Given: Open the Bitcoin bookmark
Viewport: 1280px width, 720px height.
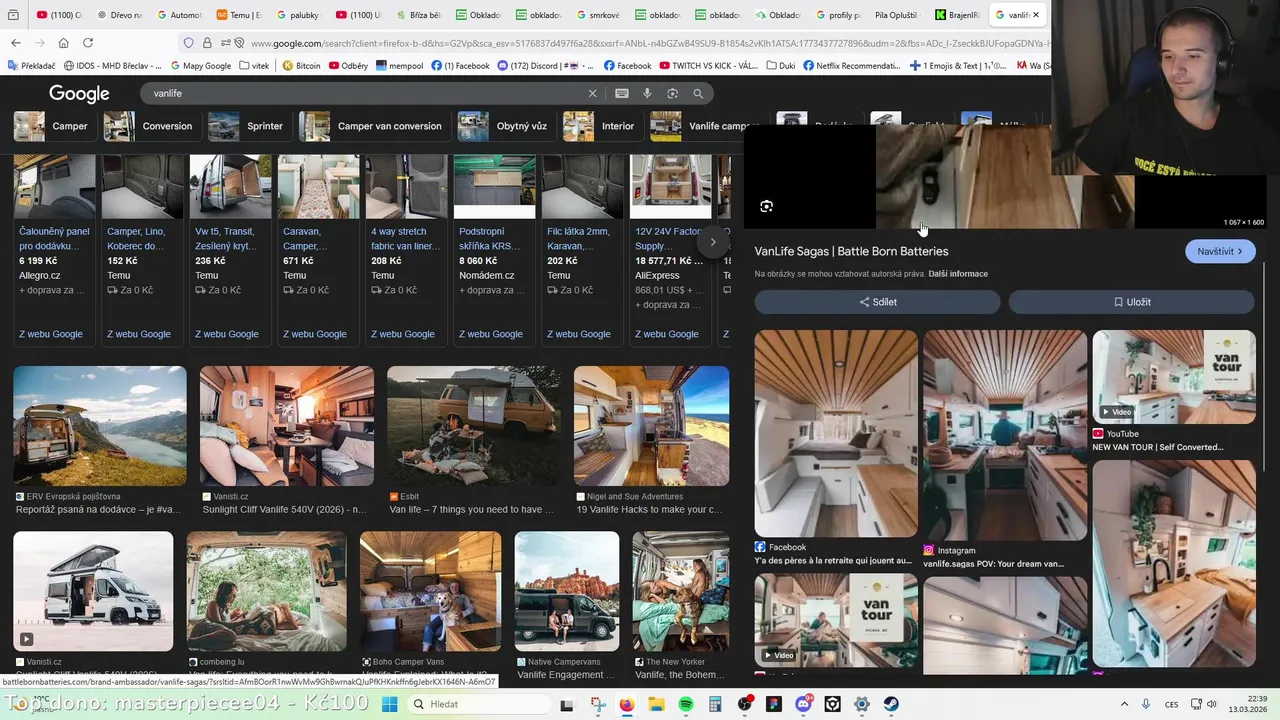Looking at the screenshot, I should tap(301, 66).
